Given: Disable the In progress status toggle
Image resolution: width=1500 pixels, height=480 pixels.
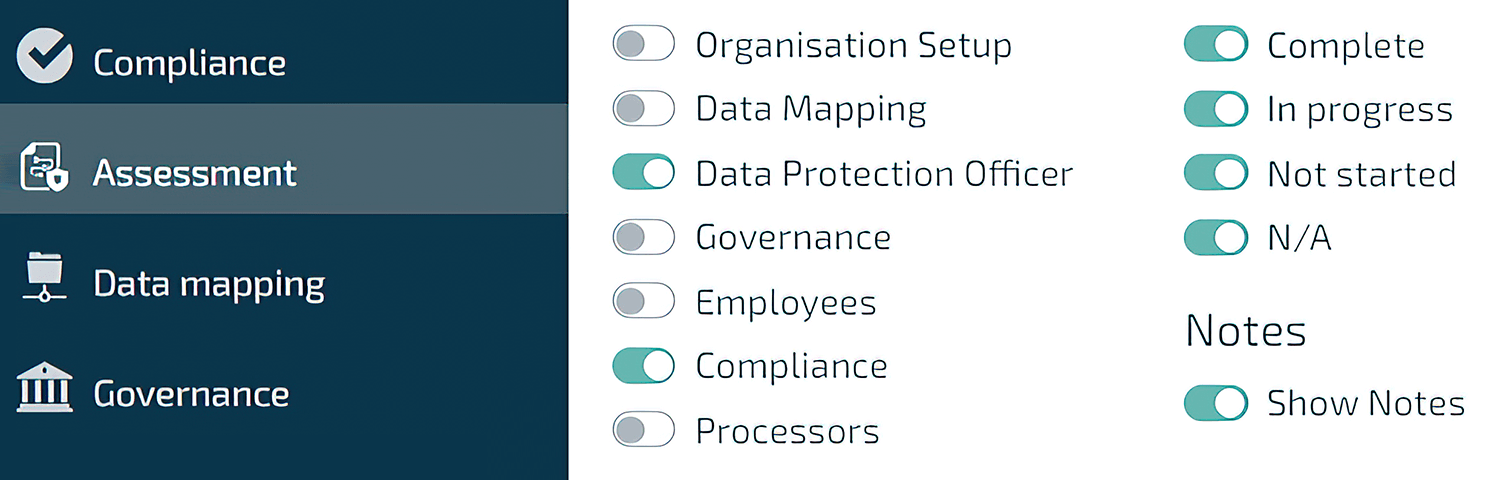Looking at the screenshot, I should pyautogui.click(x=1216, y=108).
